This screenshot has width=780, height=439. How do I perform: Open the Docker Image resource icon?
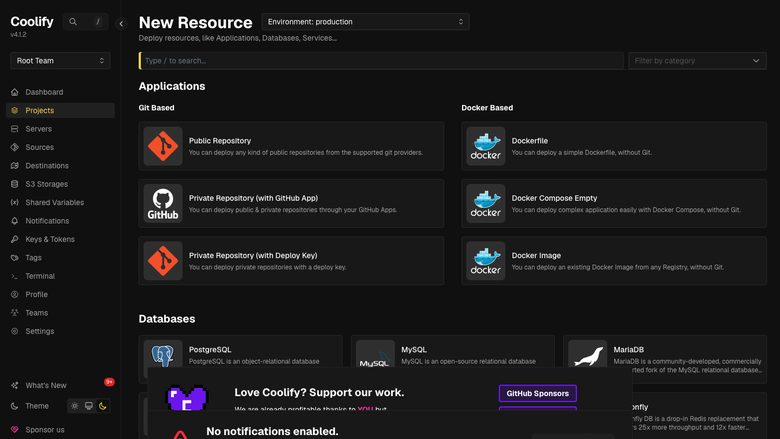486,261
